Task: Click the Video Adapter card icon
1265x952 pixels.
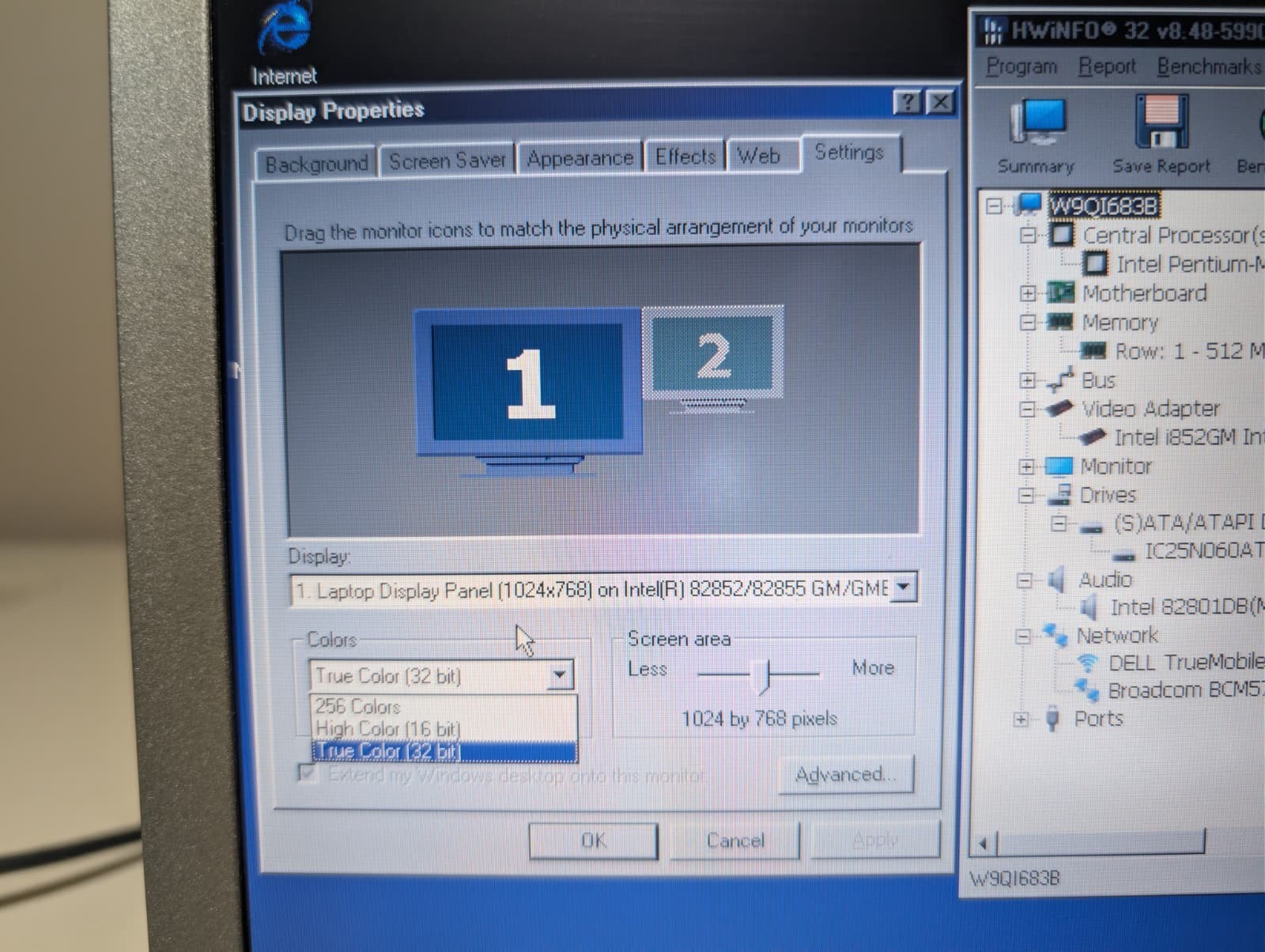Action: (x=1059, y=408)
